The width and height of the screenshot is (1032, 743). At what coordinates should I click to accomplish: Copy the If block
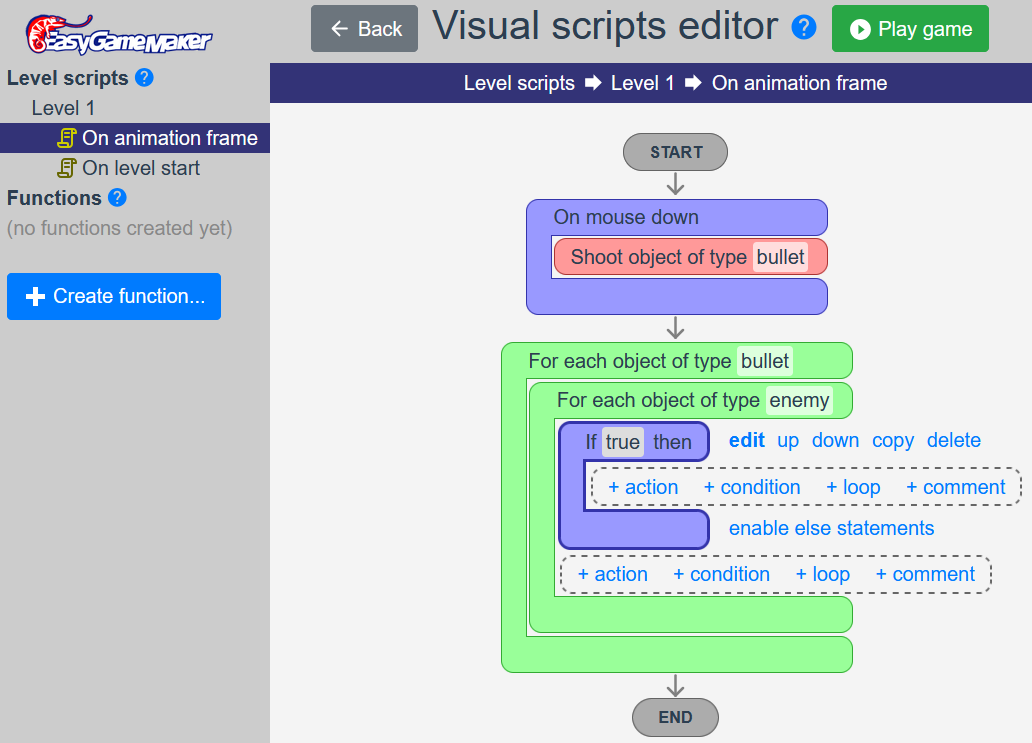[892, 440]
